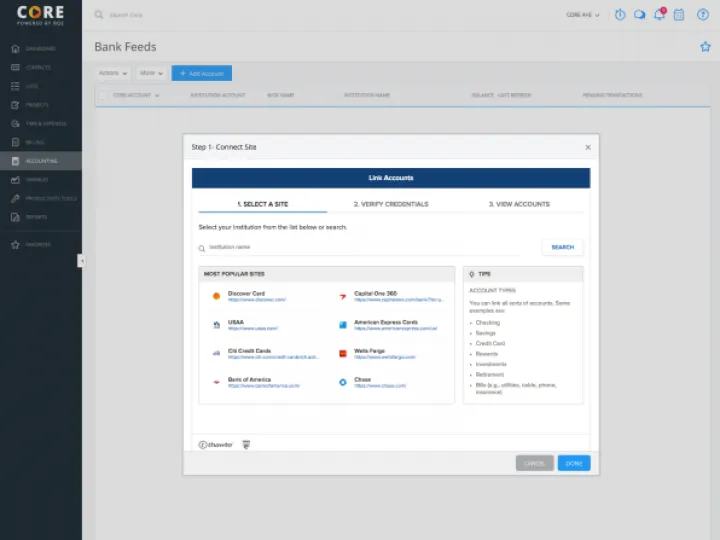This screenshot has width=720, height=540.
Task: Select the Chase logo
Action: pyautogui.click(x=343, y=382)
